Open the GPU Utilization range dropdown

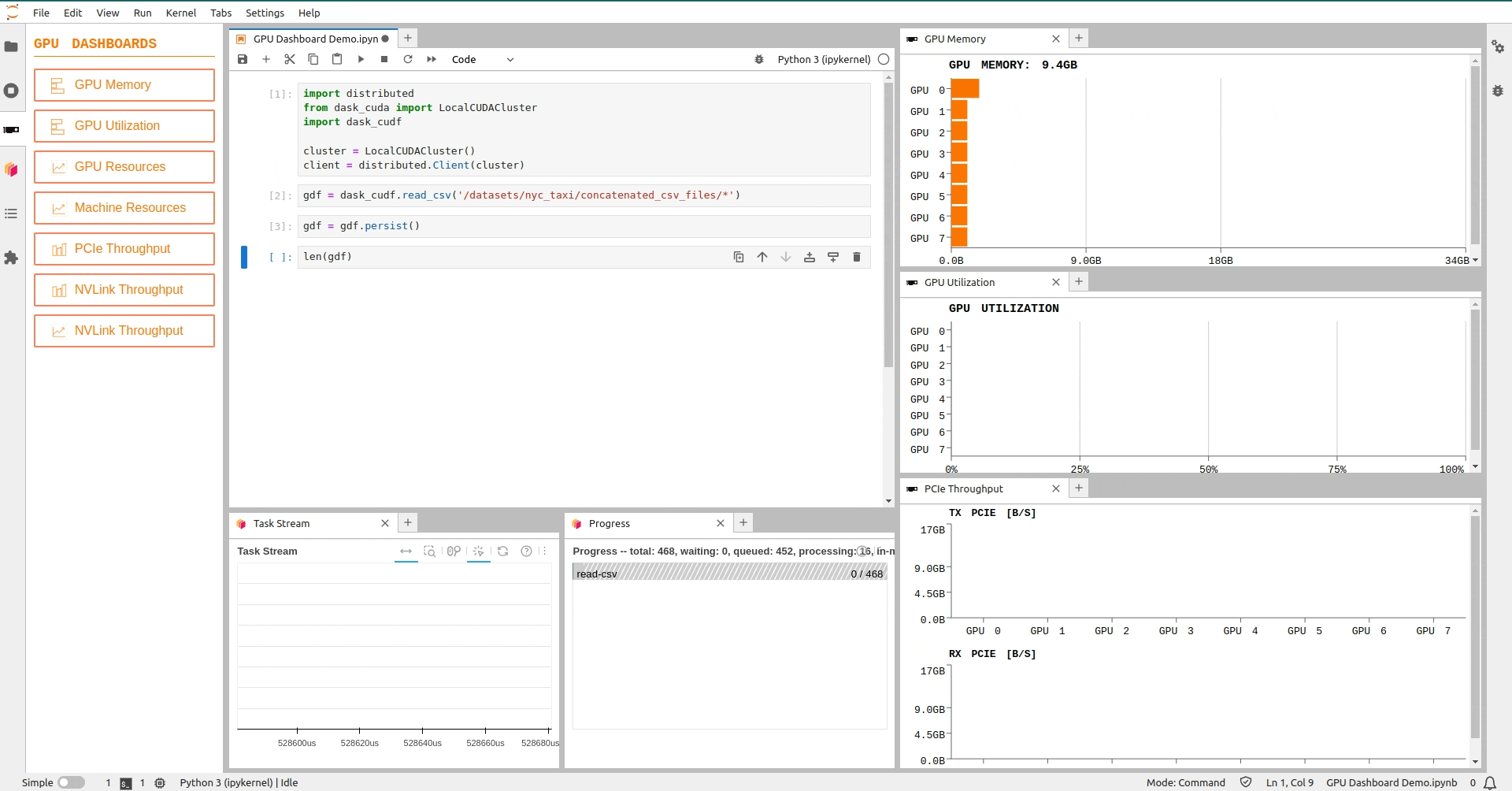pos(1476,466)
